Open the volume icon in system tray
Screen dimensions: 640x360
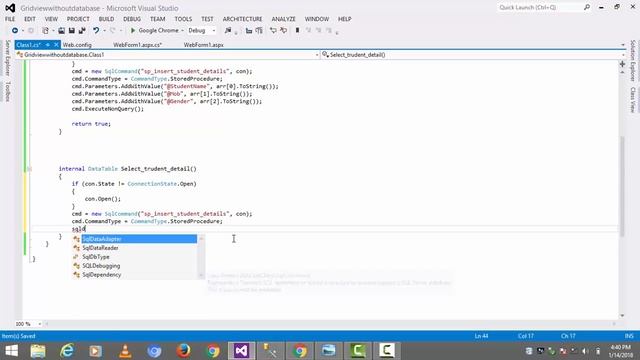click(585, 351)
